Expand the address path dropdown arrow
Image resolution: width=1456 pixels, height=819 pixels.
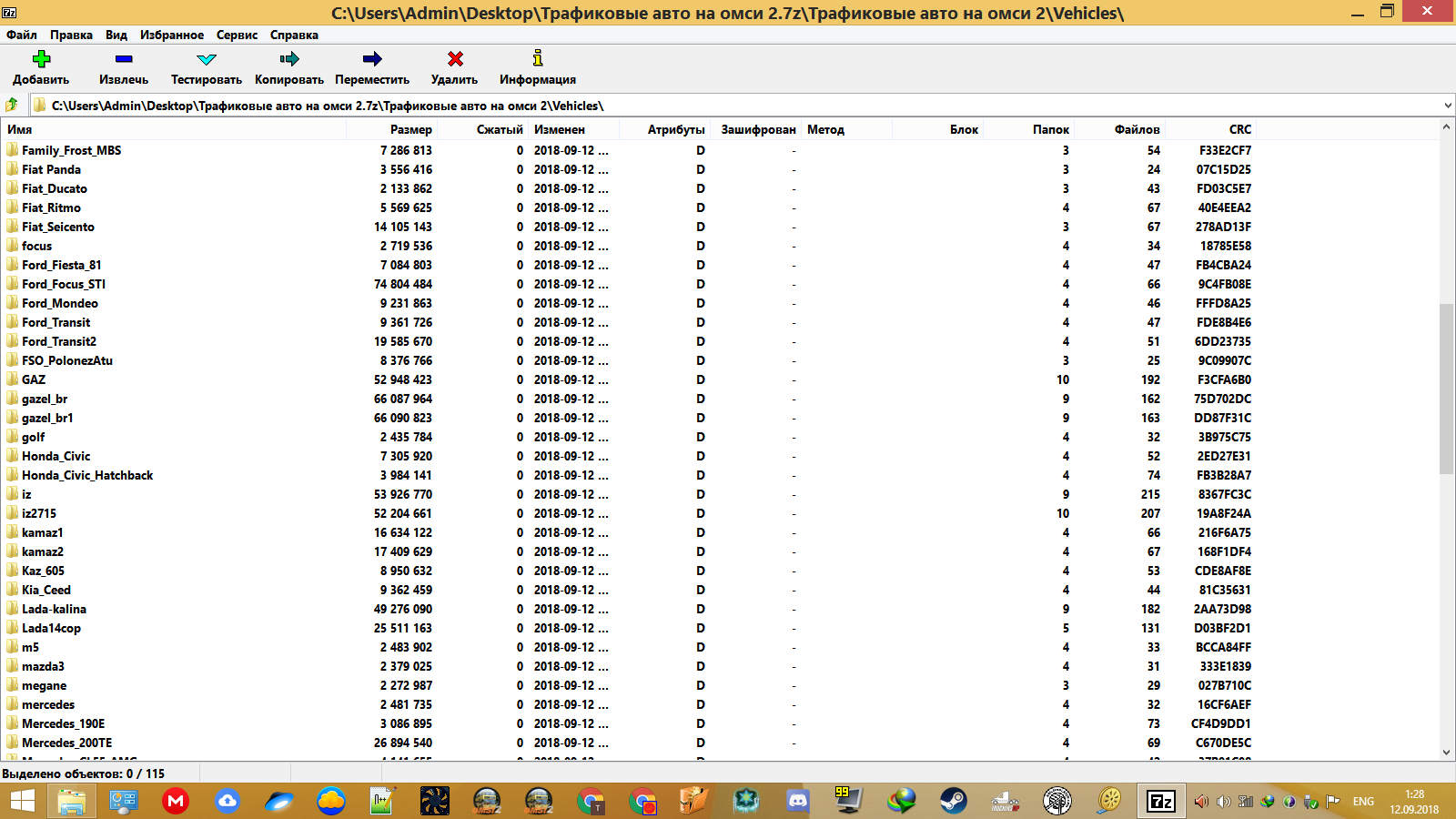[x=1447, y=106]
